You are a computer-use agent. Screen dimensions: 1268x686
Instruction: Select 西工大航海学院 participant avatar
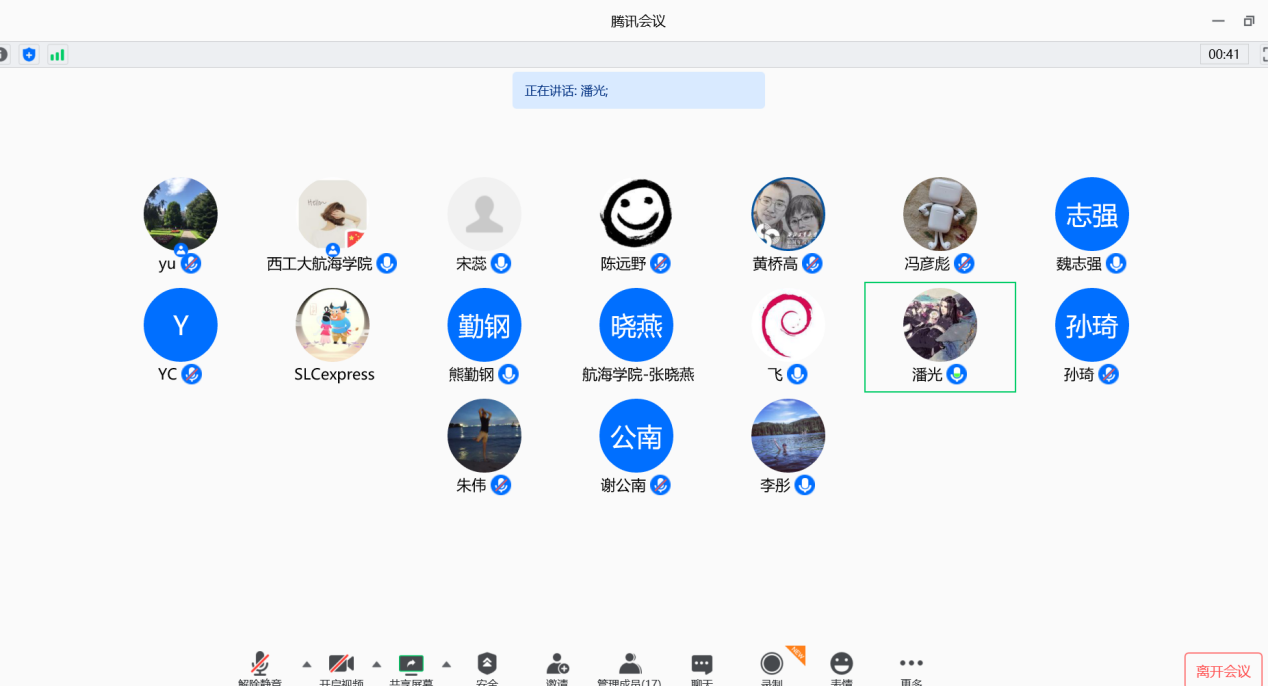(x=333, y=214)
